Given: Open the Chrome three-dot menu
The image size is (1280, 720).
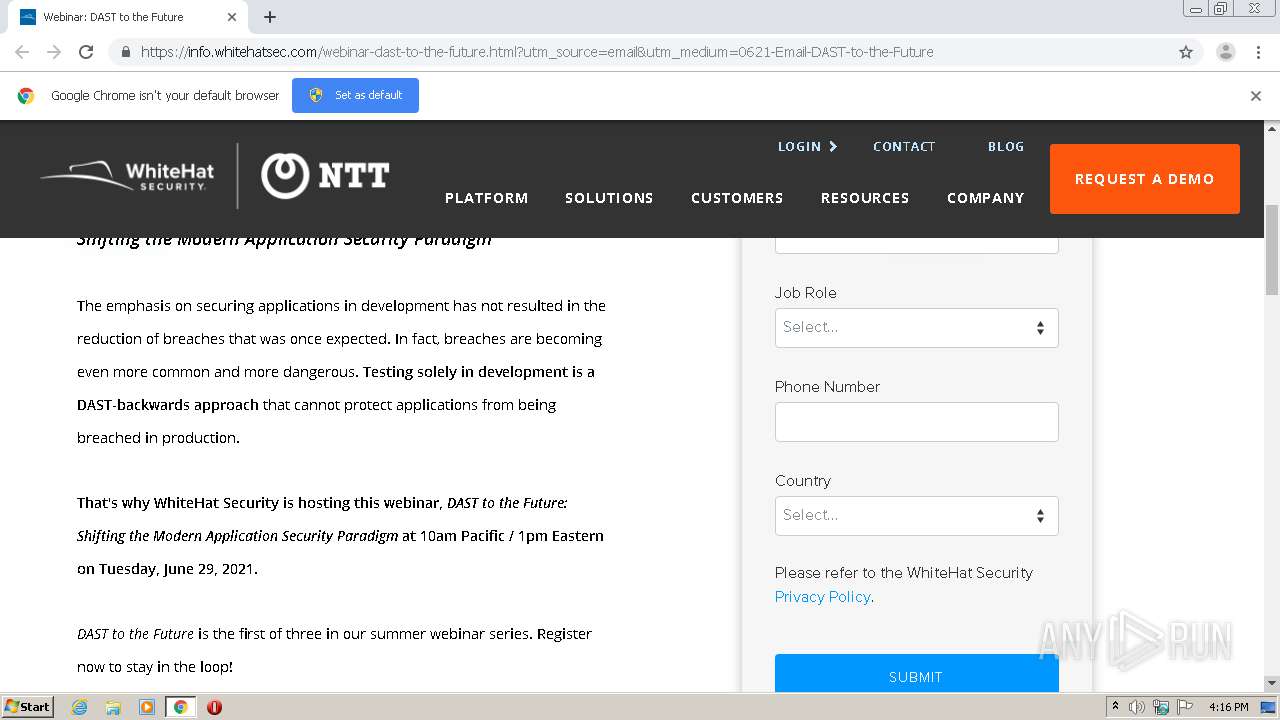Looking at the screenshot, I should (x=1258, y=52).
